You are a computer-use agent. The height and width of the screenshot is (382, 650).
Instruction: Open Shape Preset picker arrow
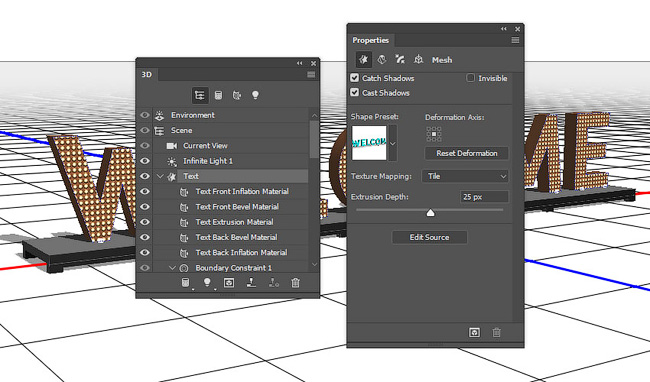pyautogui.click(x=393, y=143)
